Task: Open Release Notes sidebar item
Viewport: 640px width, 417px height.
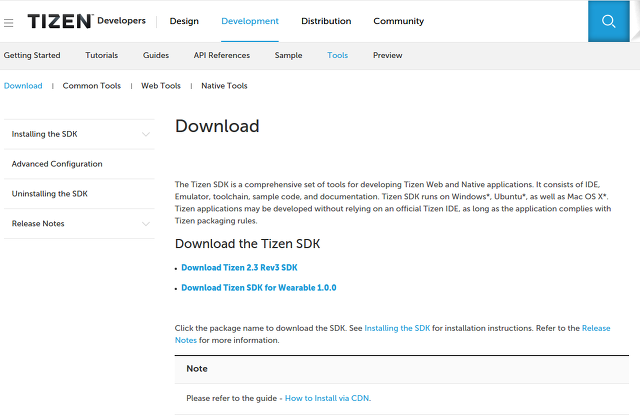Action: [79, 224]
